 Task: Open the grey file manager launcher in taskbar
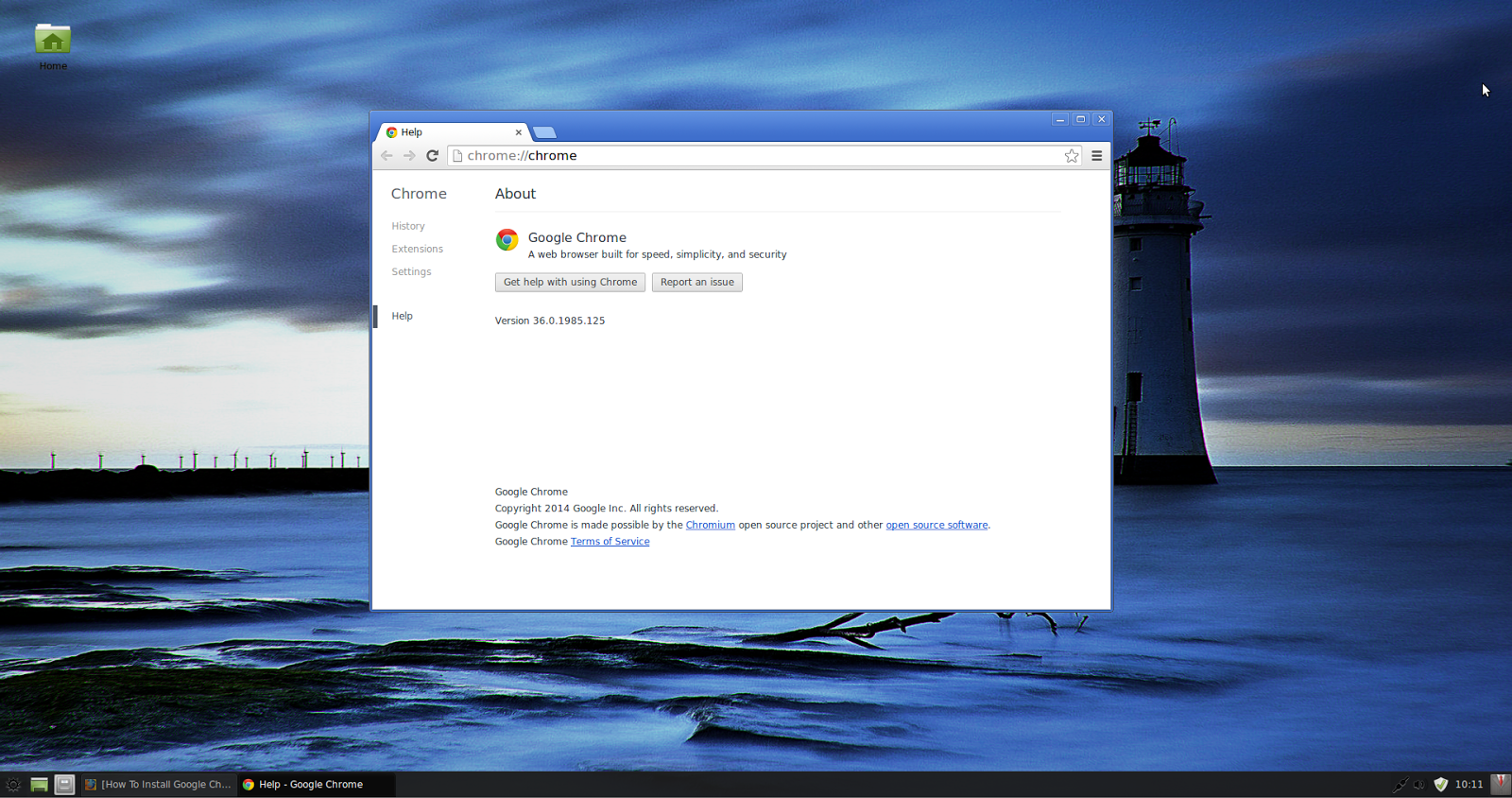click(64, 785)
